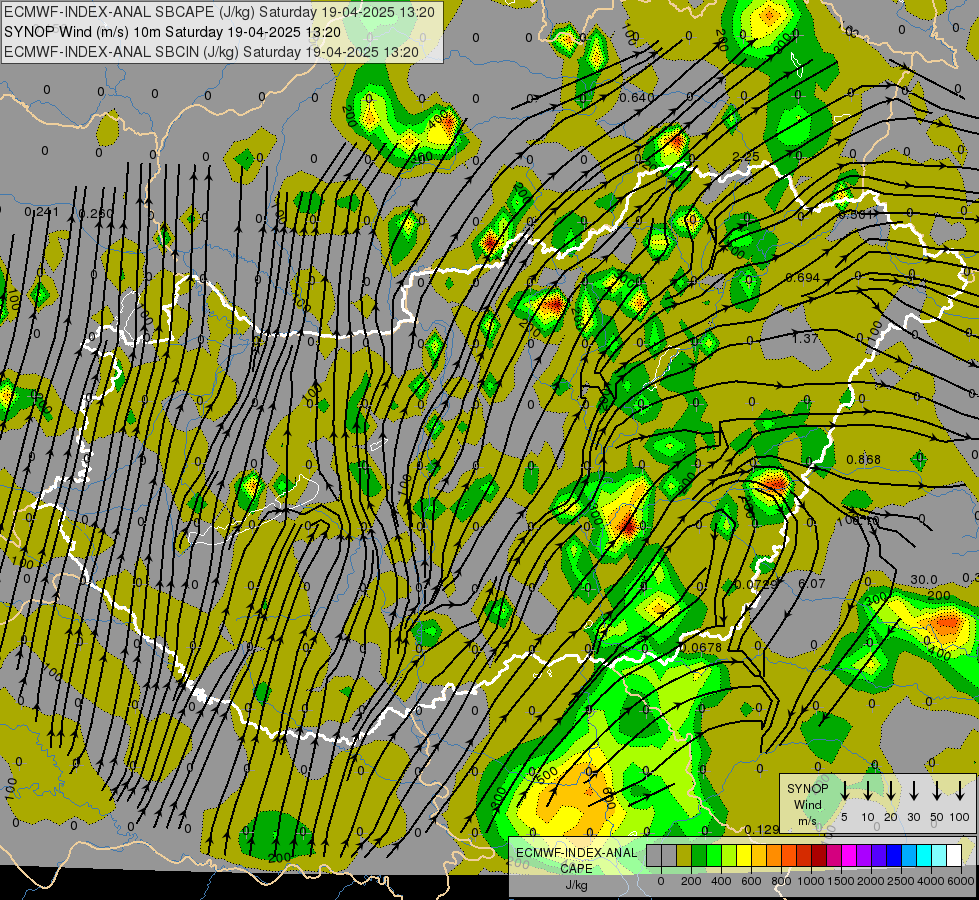Pick the dark red swatch in the CAPE color bar
This screenshot has width=979, height=900.
[x=820, y=855]
